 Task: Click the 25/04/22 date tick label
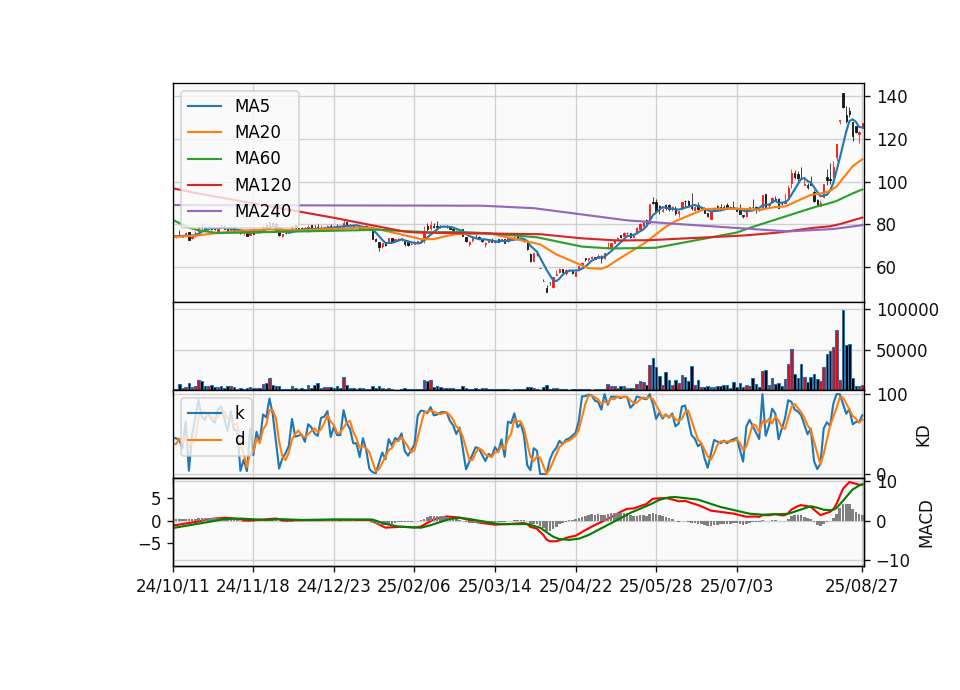tap(576, 586)
